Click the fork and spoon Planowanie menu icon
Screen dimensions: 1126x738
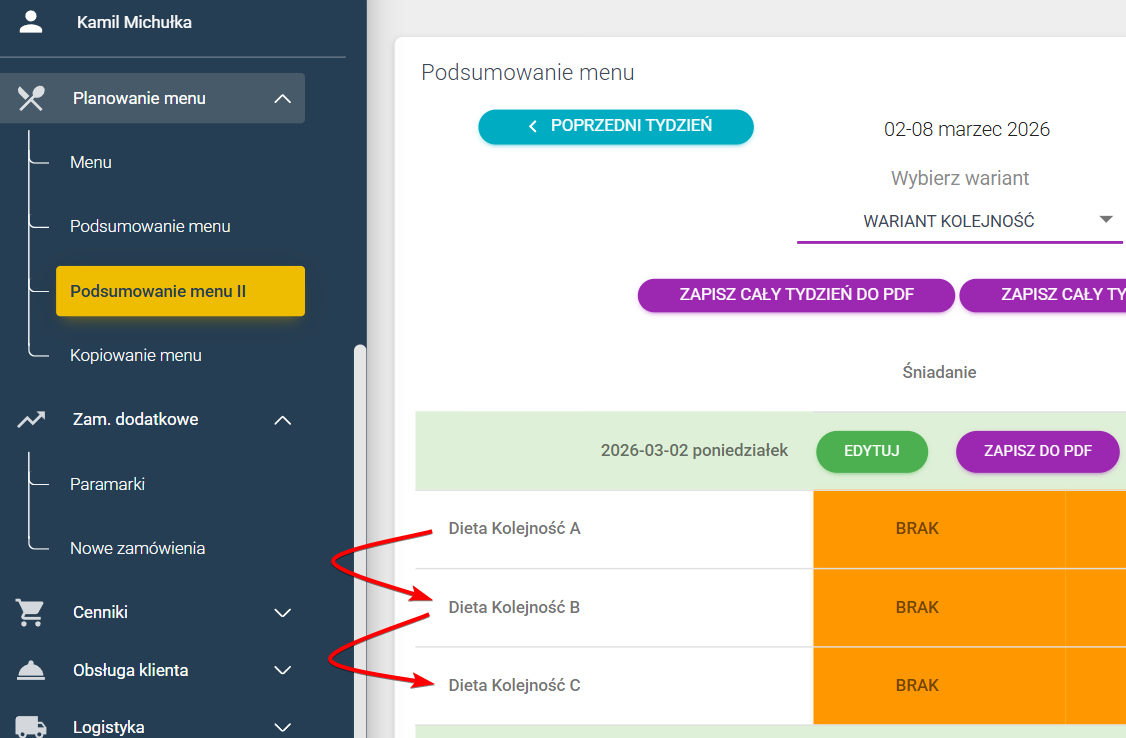[x=31, y=98]
